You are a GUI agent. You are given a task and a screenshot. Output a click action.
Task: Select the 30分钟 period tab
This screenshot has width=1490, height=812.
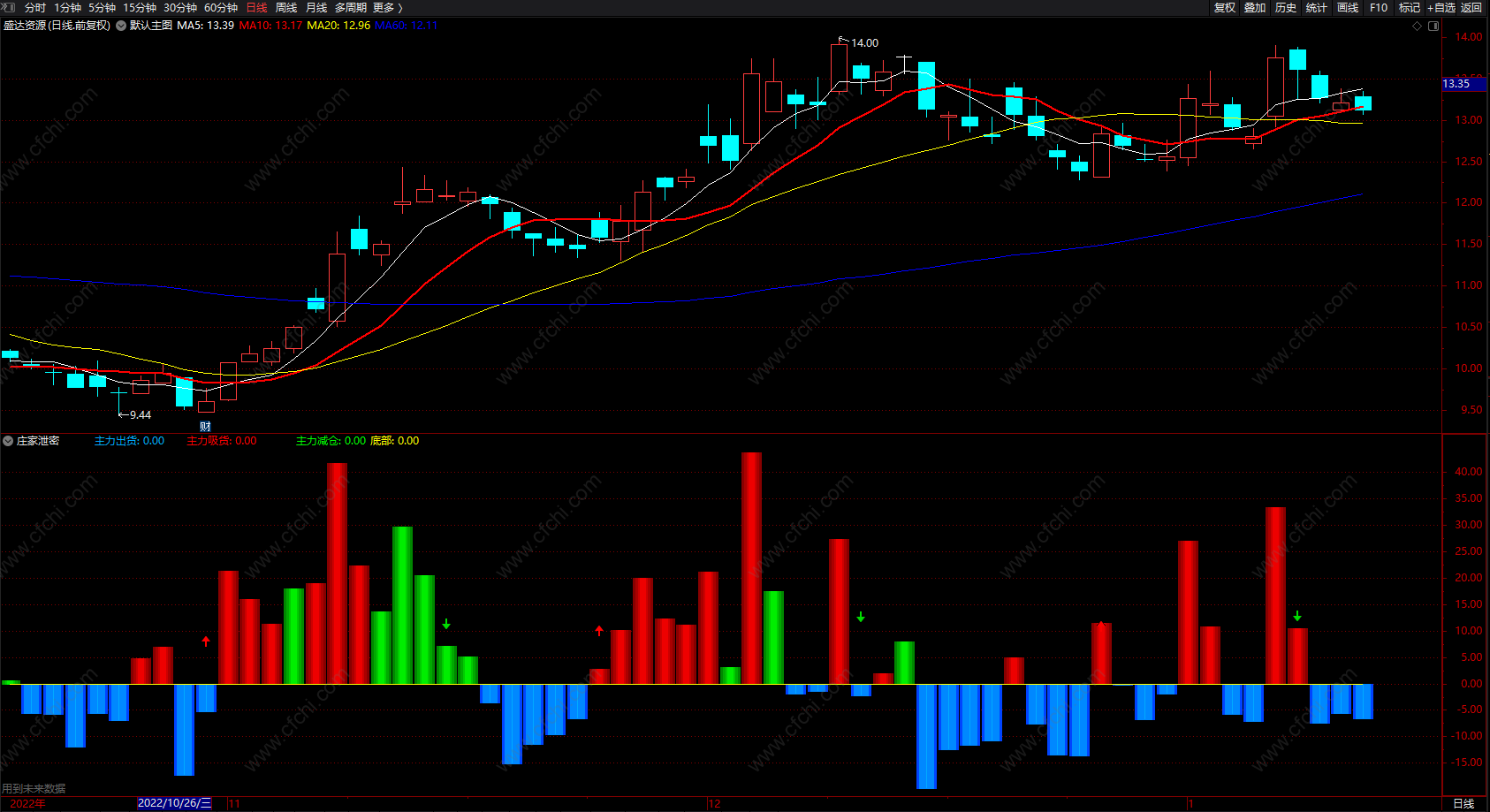(x=180, y=7)
